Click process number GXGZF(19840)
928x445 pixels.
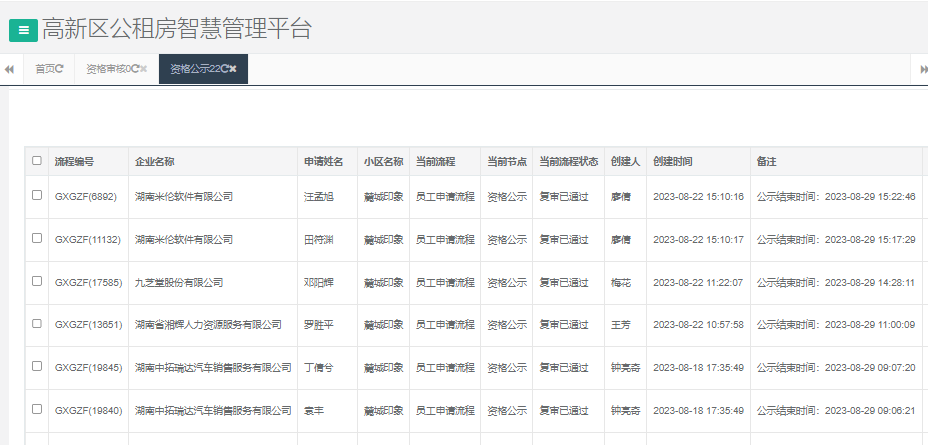[x=88, y=411]
